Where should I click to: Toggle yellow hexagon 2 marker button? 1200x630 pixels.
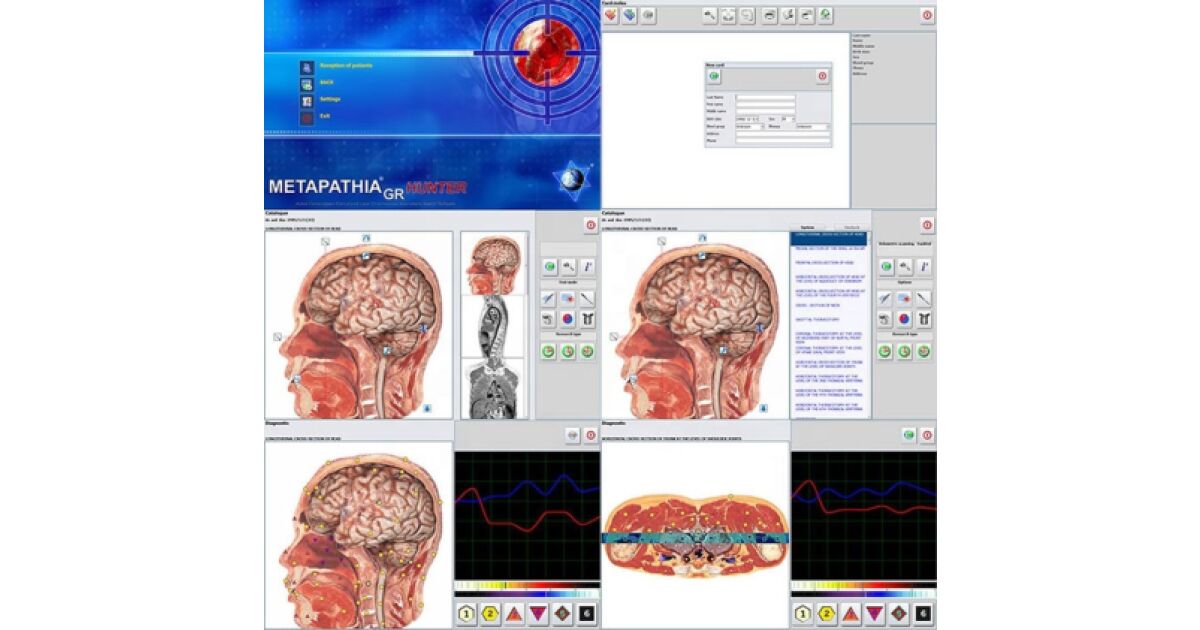tap(490, 613)
